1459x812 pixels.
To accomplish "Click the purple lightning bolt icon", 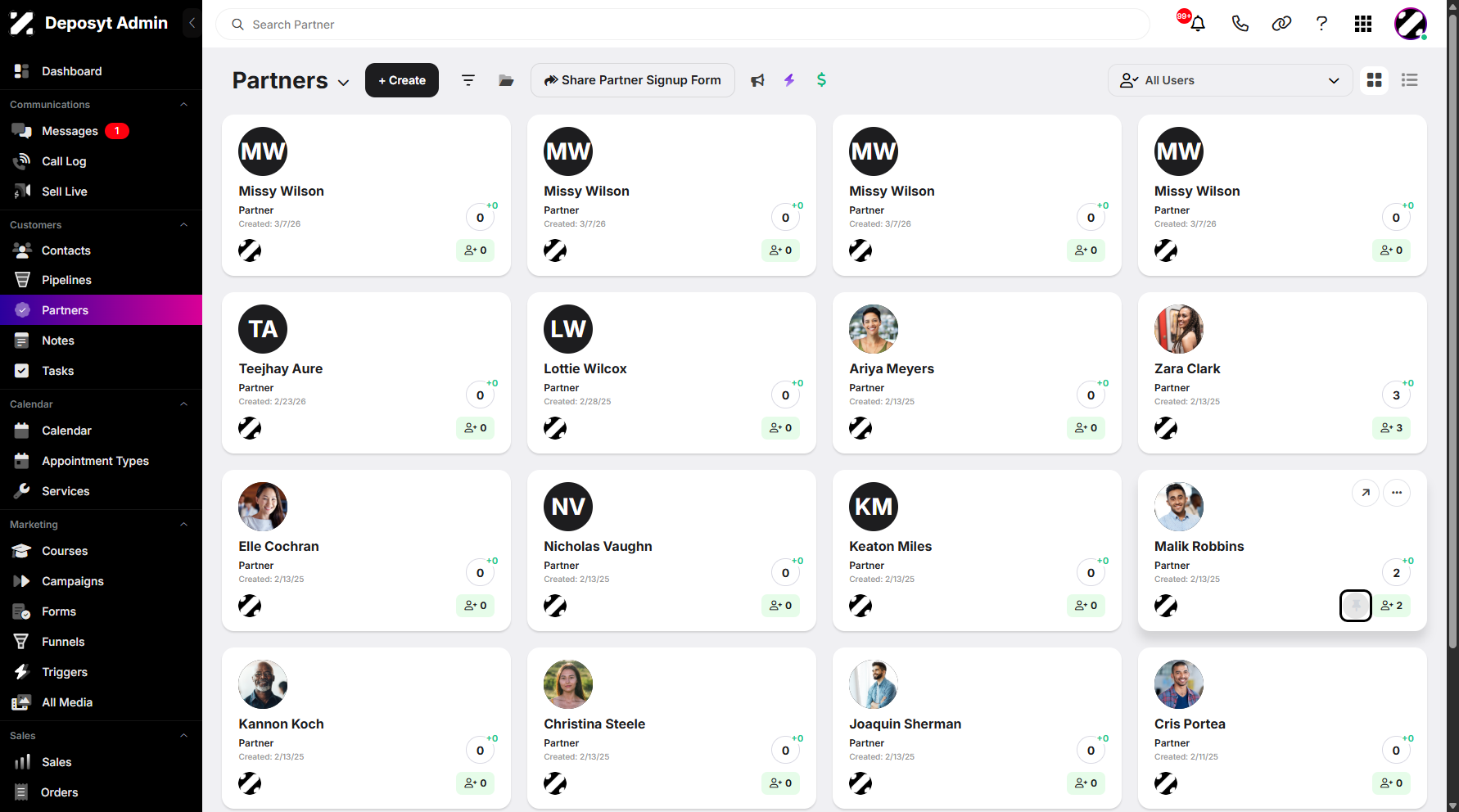I will (x=789, y=80).
